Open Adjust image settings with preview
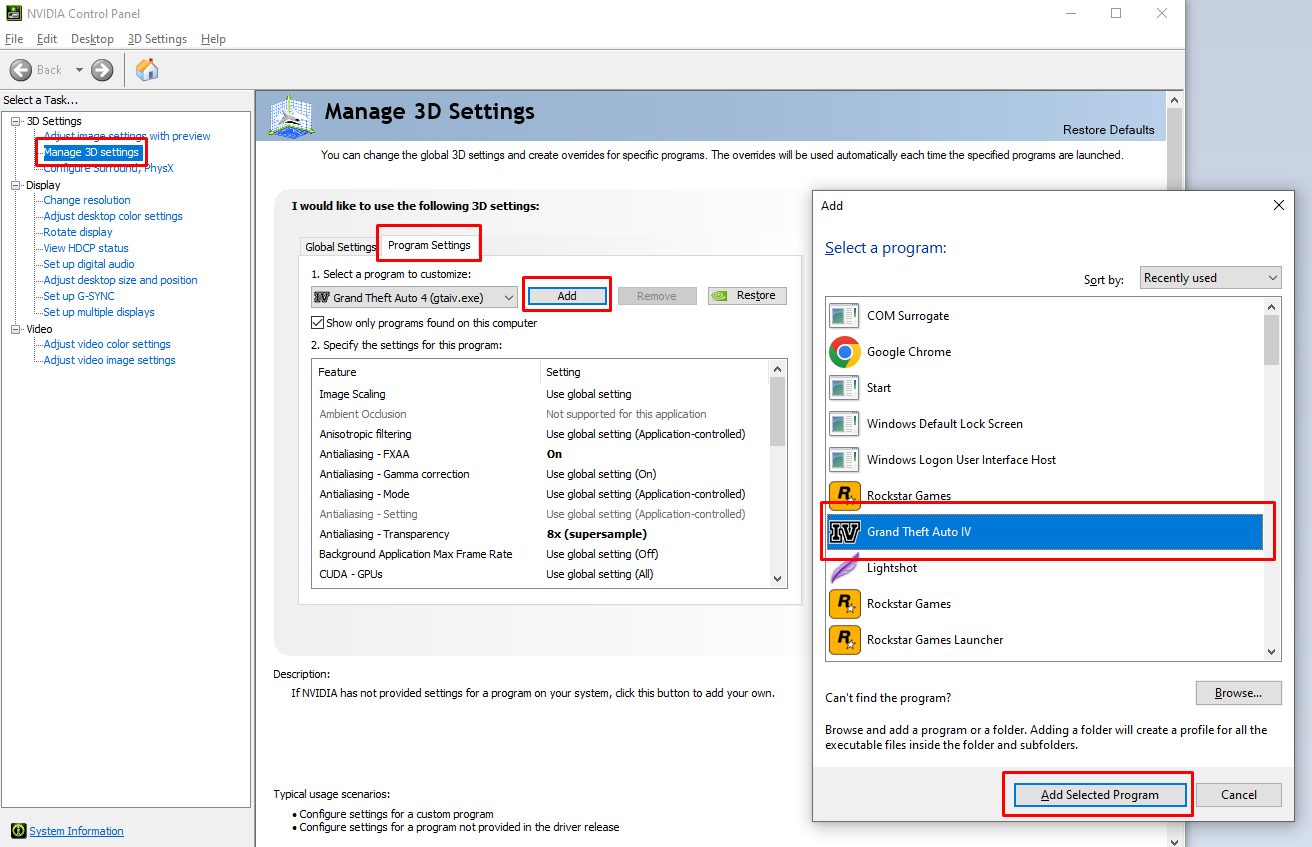Screen dimensions: 1312x847 click(127, 136)
